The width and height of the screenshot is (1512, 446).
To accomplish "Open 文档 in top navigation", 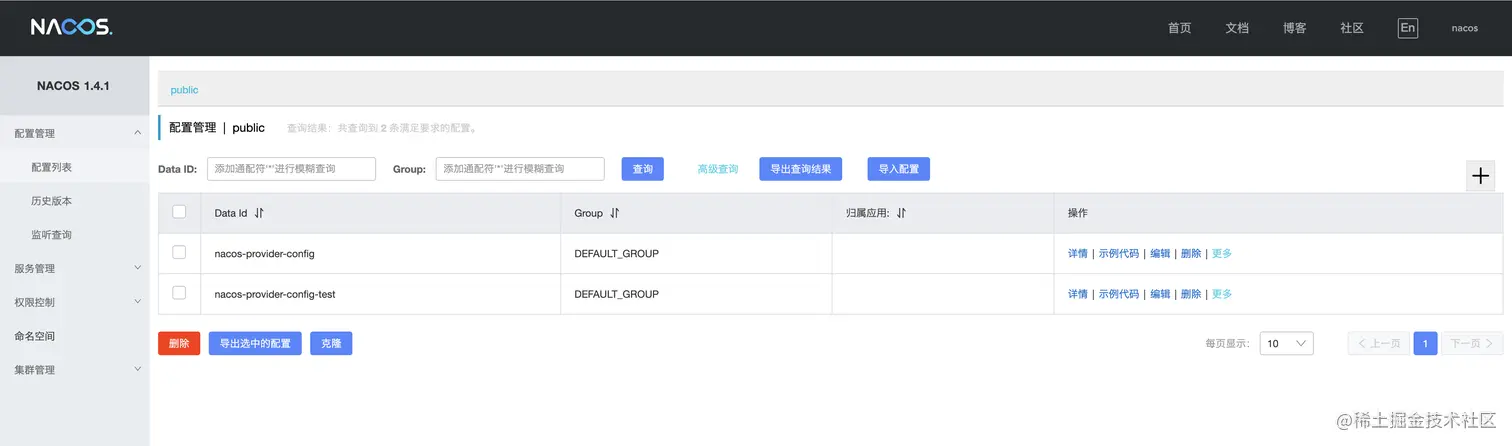I will pos(1237,28).
